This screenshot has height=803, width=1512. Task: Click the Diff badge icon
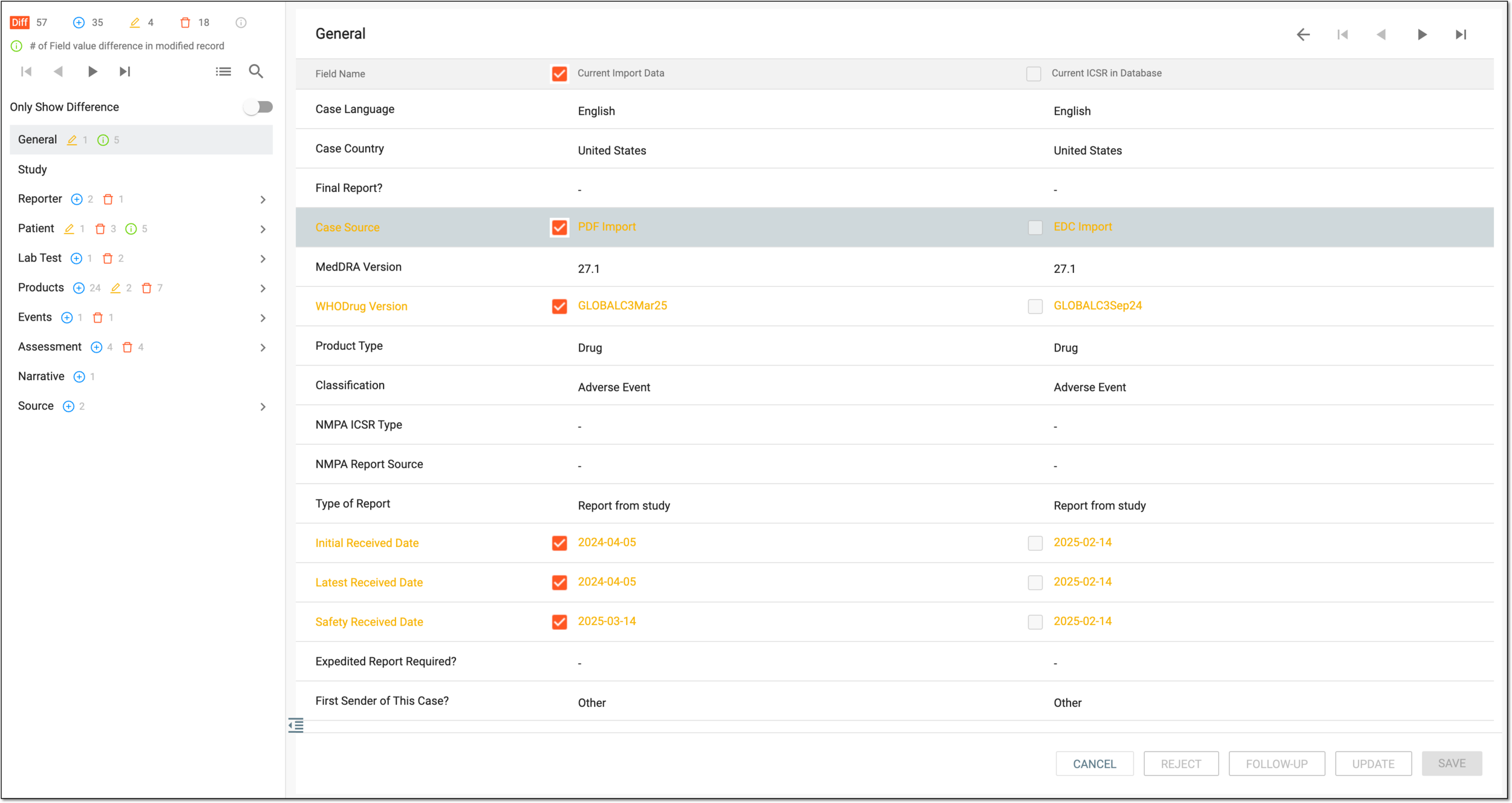pos(20,22)
